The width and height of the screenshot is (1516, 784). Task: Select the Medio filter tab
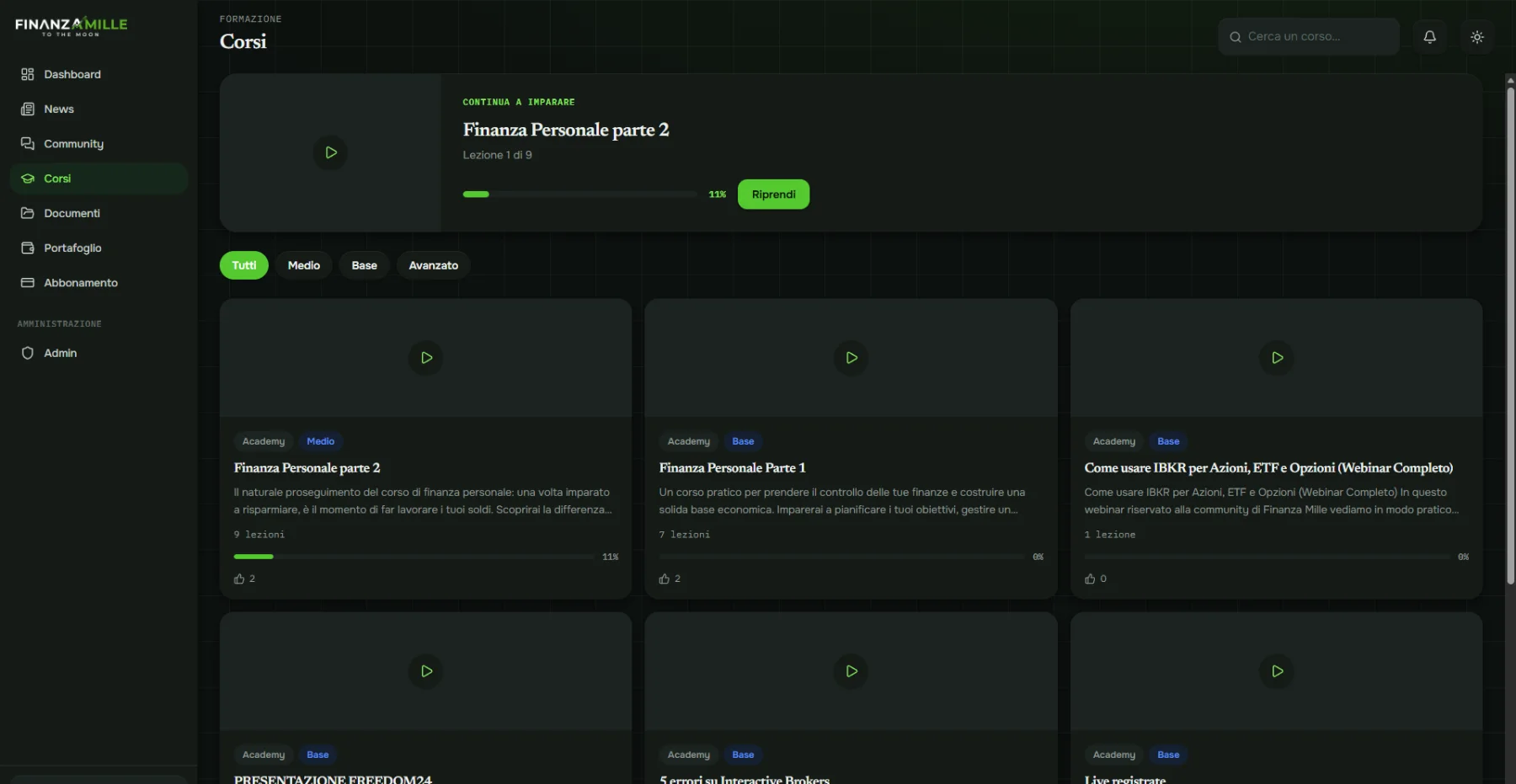304,265
